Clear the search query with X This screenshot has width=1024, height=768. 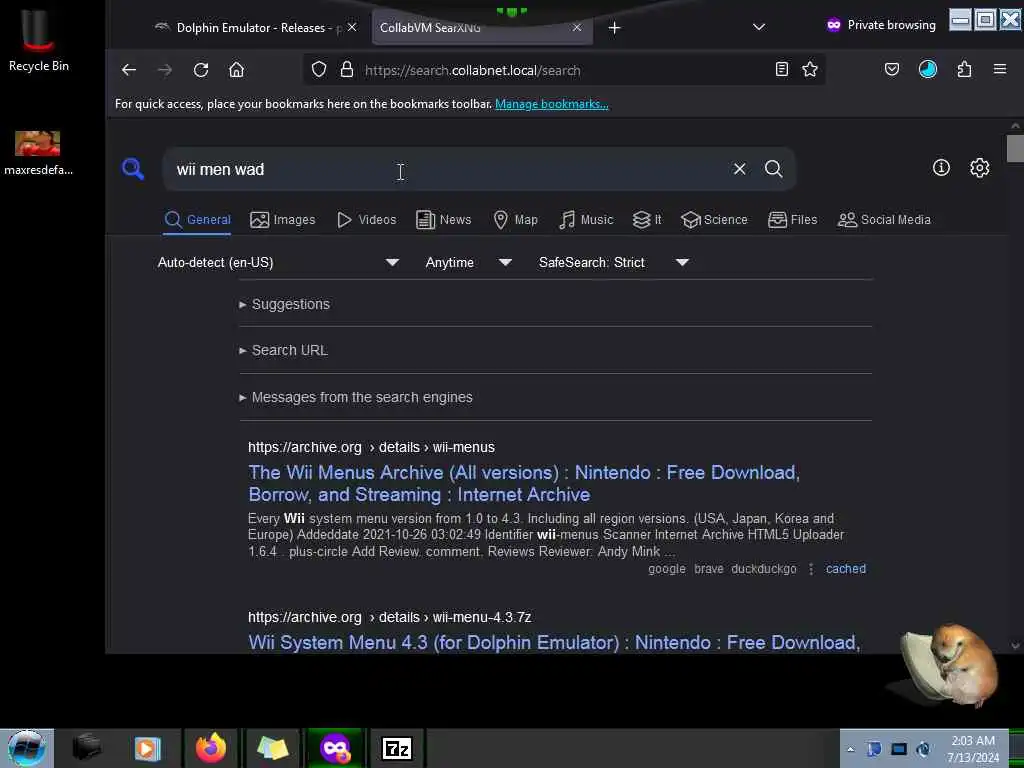pos(739,169)
